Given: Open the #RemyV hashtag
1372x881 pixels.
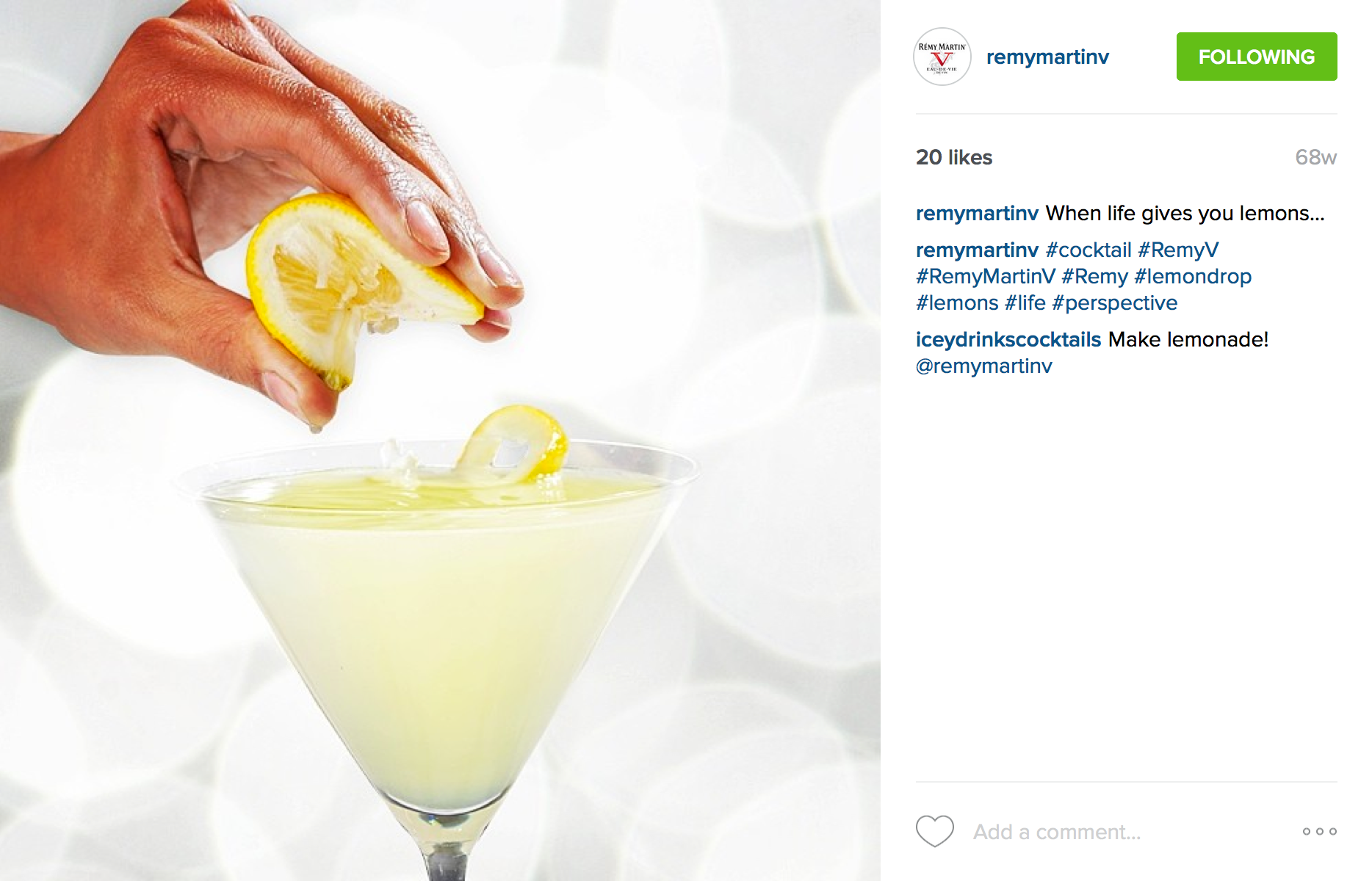Looking at the screenshot, I should coord(1178,250).
